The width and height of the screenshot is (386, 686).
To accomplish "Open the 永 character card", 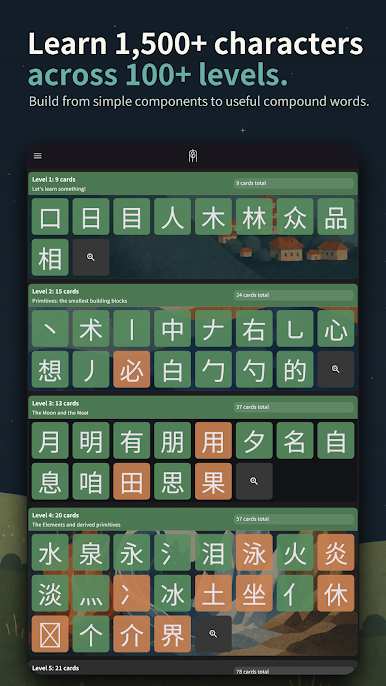I will [132, 553].
